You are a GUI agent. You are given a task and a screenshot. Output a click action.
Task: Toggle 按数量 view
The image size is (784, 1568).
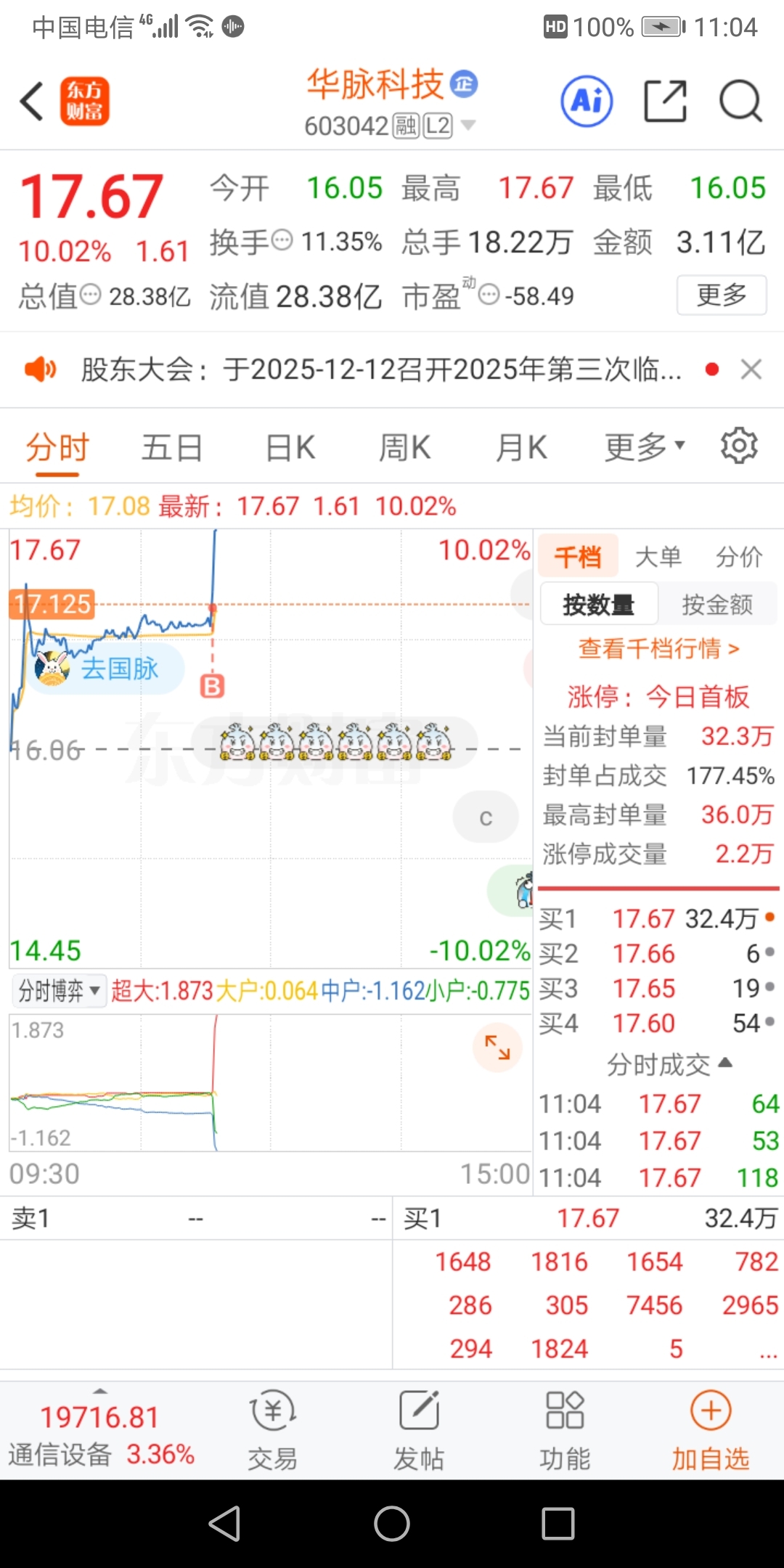(x=599, y=604)
